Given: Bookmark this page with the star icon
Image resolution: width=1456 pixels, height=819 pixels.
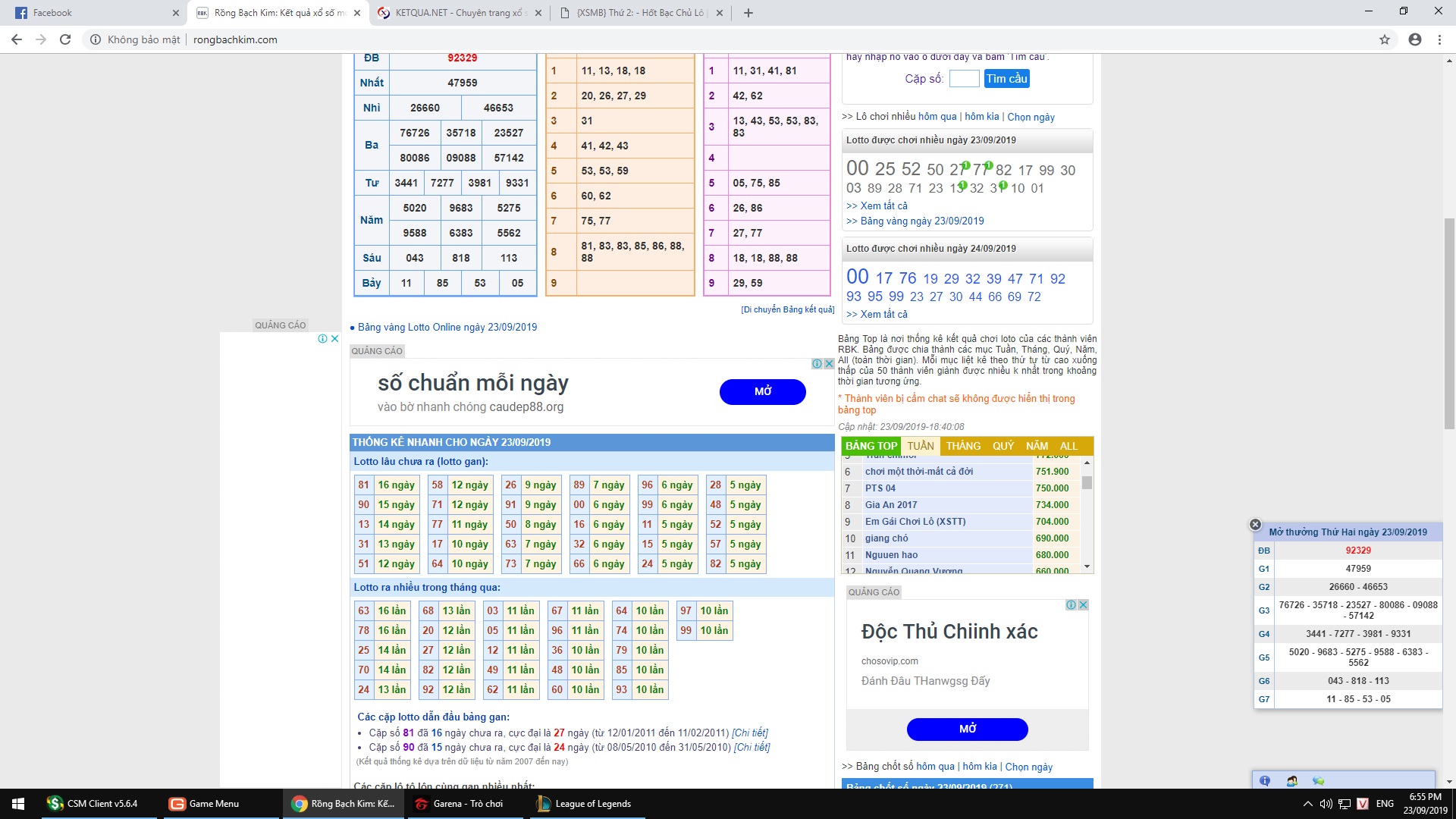Looking at the screenshot, I should coord(1385,39).
